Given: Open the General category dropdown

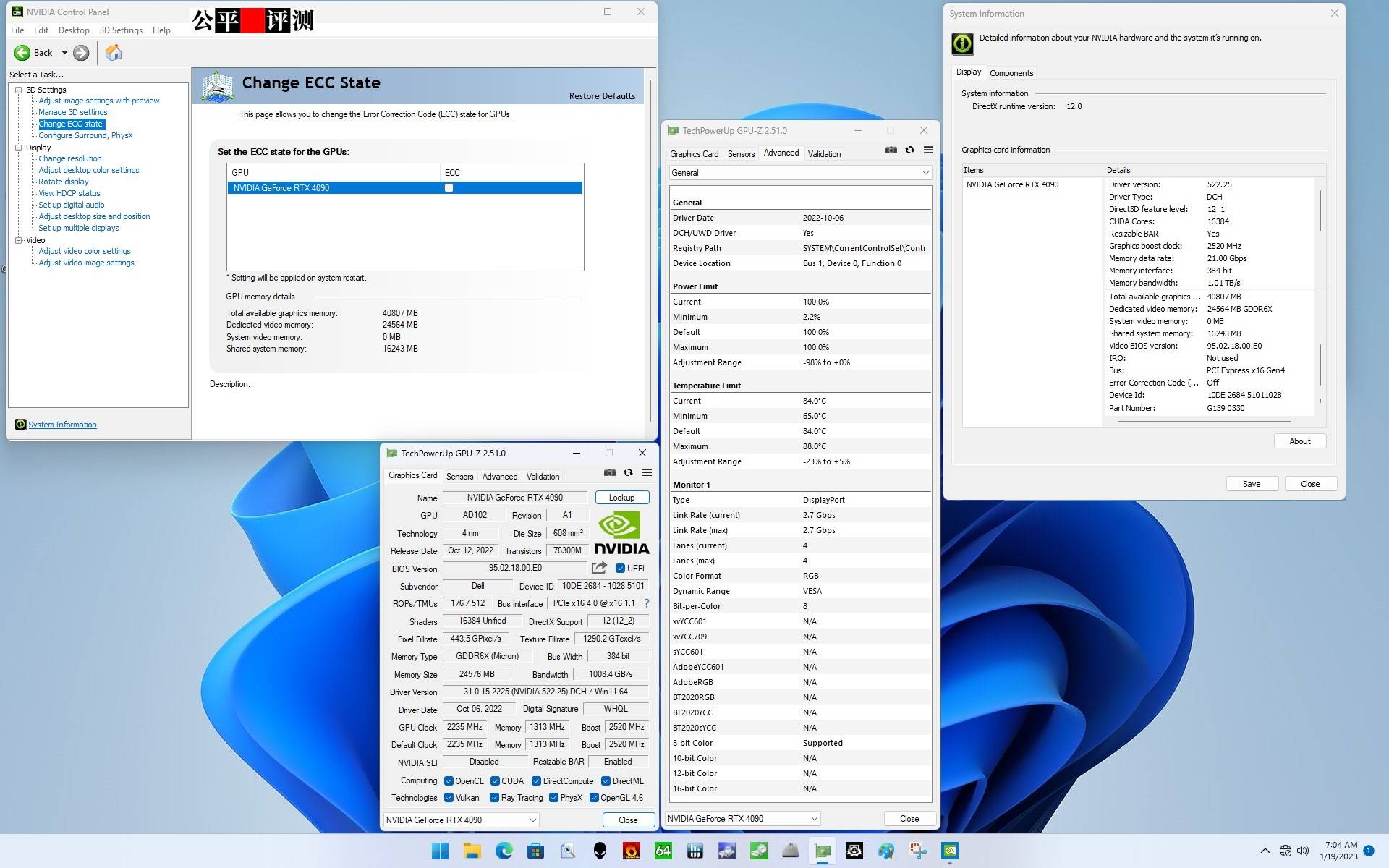Looking at the screenshot, I should [800, 173].
